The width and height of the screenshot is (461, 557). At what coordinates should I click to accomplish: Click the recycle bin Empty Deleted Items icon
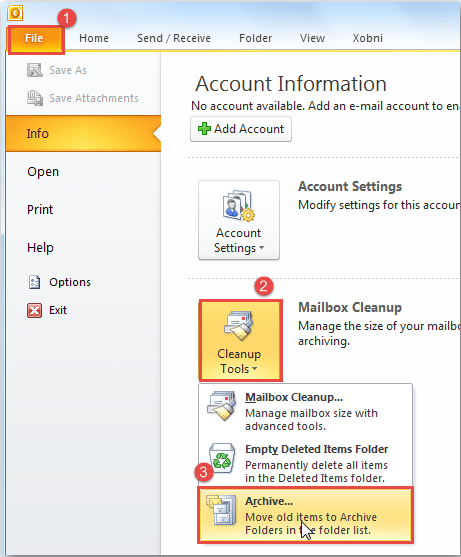(x=222, y=458)
